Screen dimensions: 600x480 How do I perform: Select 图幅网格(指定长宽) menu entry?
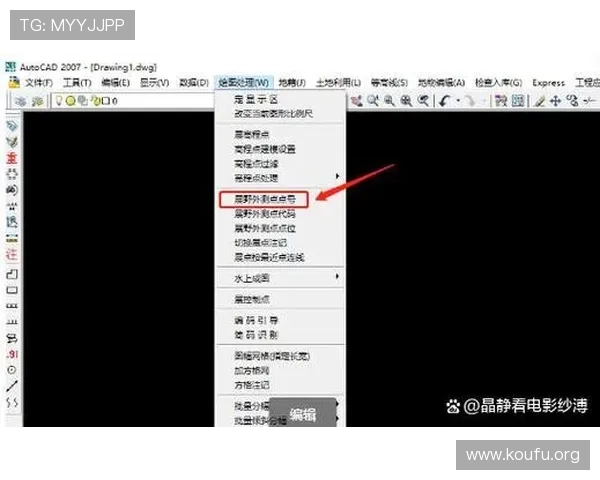point(281,356)
